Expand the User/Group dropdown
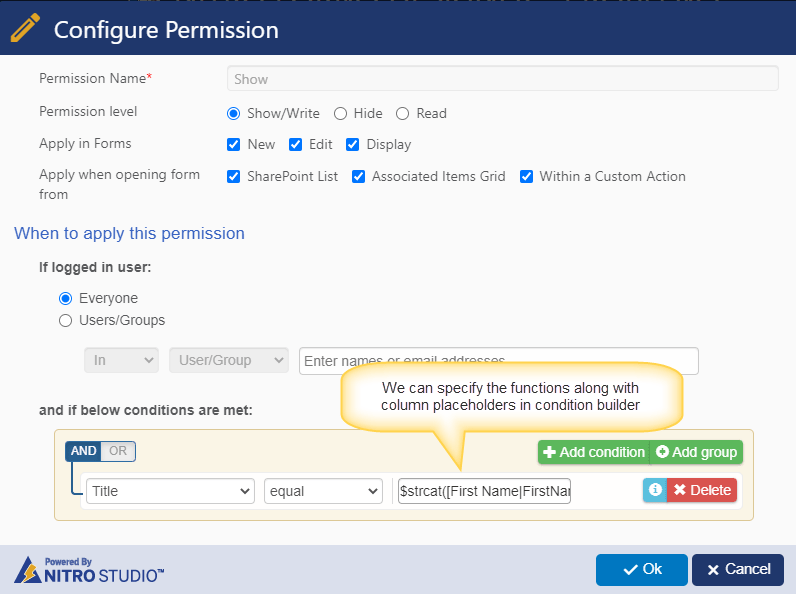Image resolution: width=796 pixels, height=594 pixels. click(229, 360)
